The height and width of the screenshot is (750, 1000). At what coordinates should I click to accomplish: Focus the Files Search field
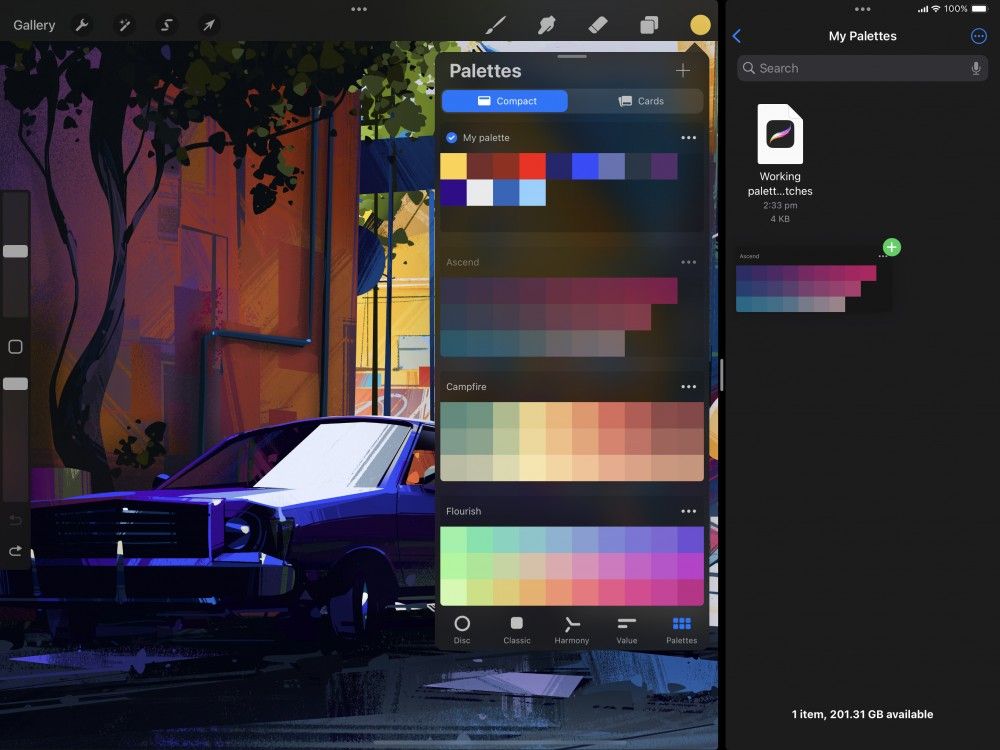click(x=862, y=68)
